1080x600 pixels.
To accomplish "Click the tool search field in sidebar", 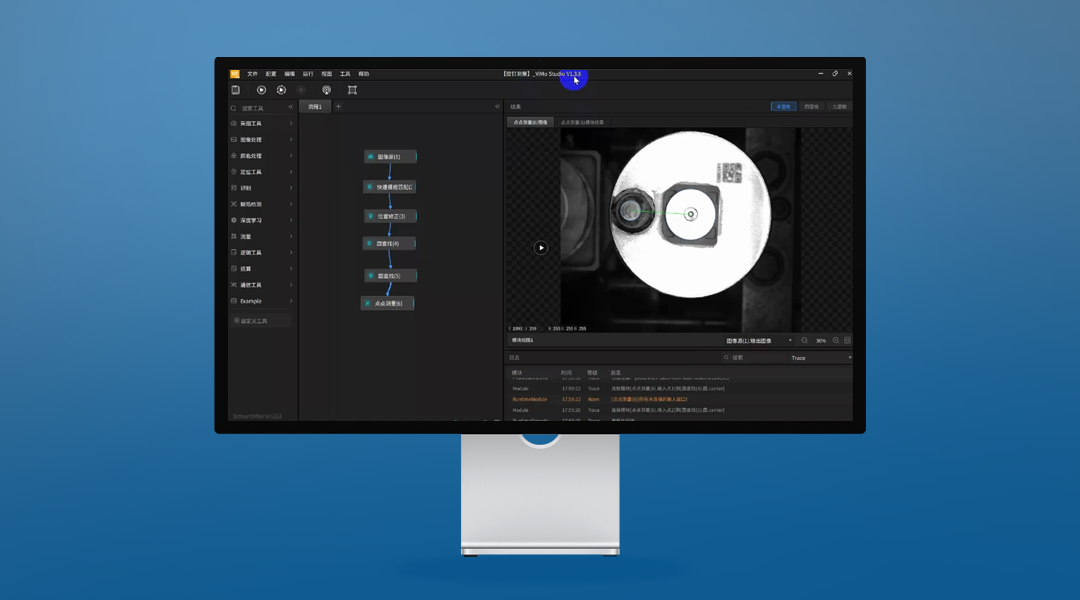I will tap(258, 108).
